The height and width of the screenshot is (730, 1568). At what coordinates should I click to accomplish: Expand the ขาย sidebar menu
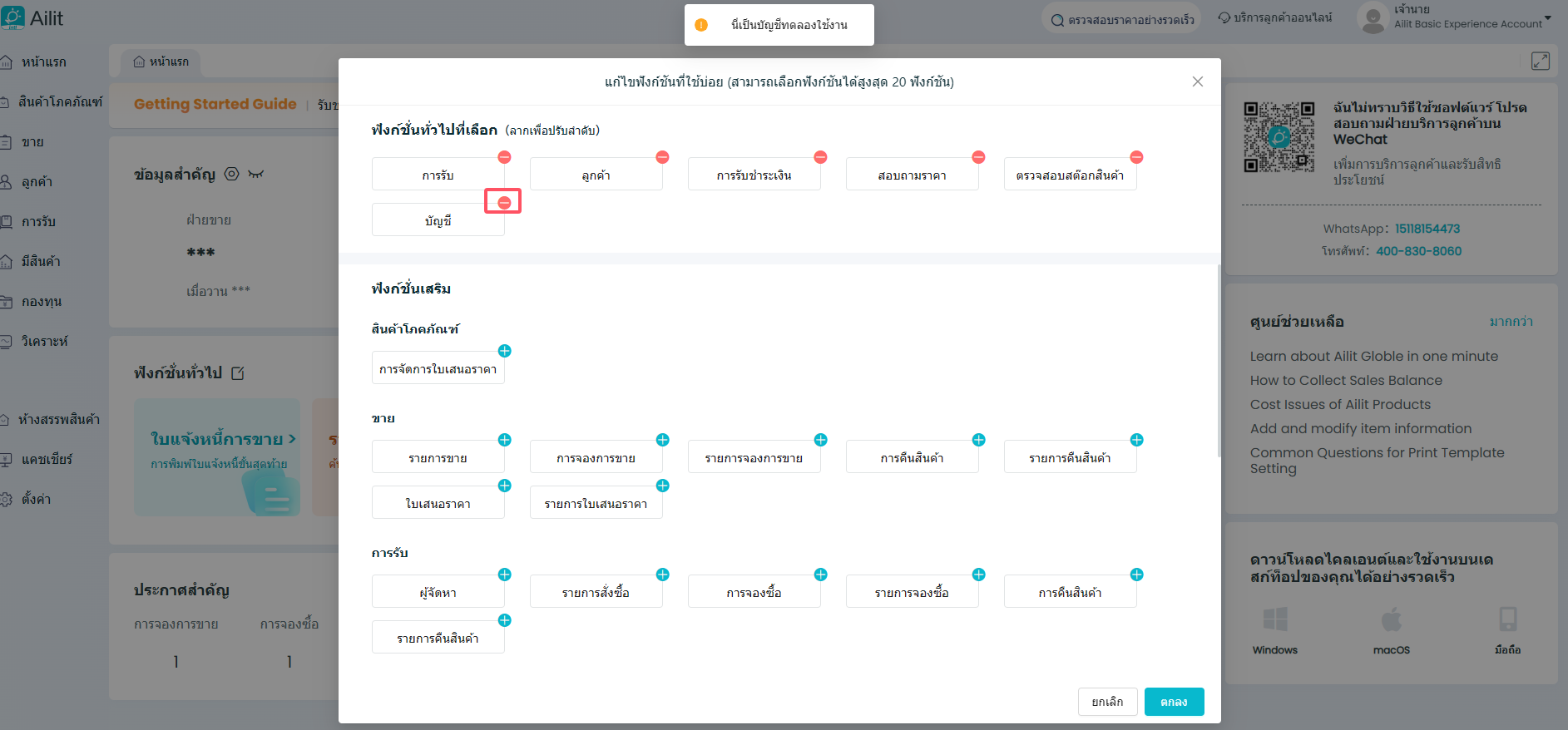point(33,142)
